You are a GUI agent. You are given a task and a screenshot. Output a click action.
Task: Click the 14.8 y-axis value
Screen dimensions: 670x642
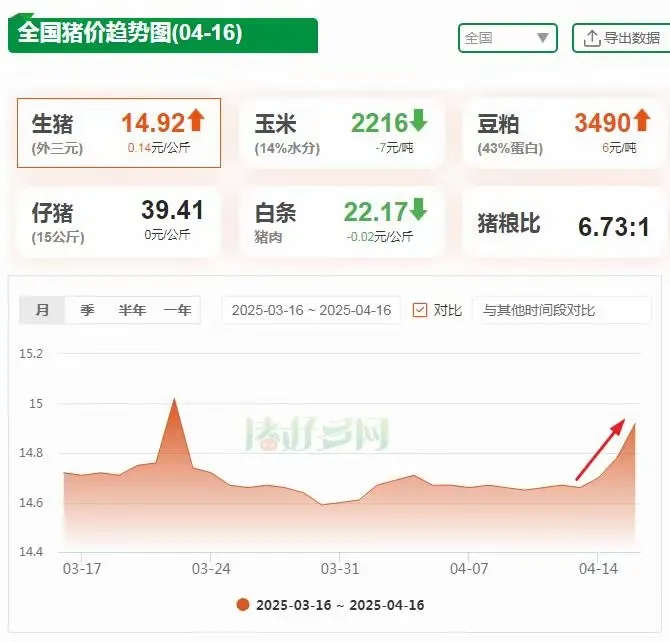click(x=31, y=453)
